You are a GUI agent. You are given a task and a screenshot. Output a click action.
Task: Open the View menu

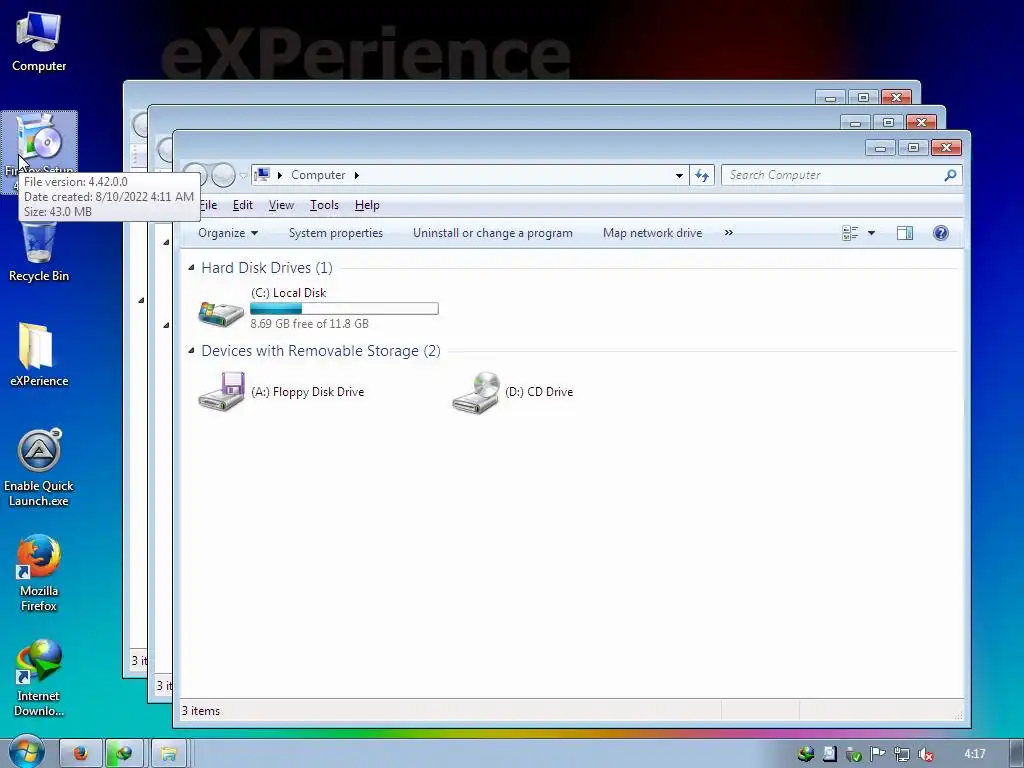pyautogui.click(x=281, y=205)
